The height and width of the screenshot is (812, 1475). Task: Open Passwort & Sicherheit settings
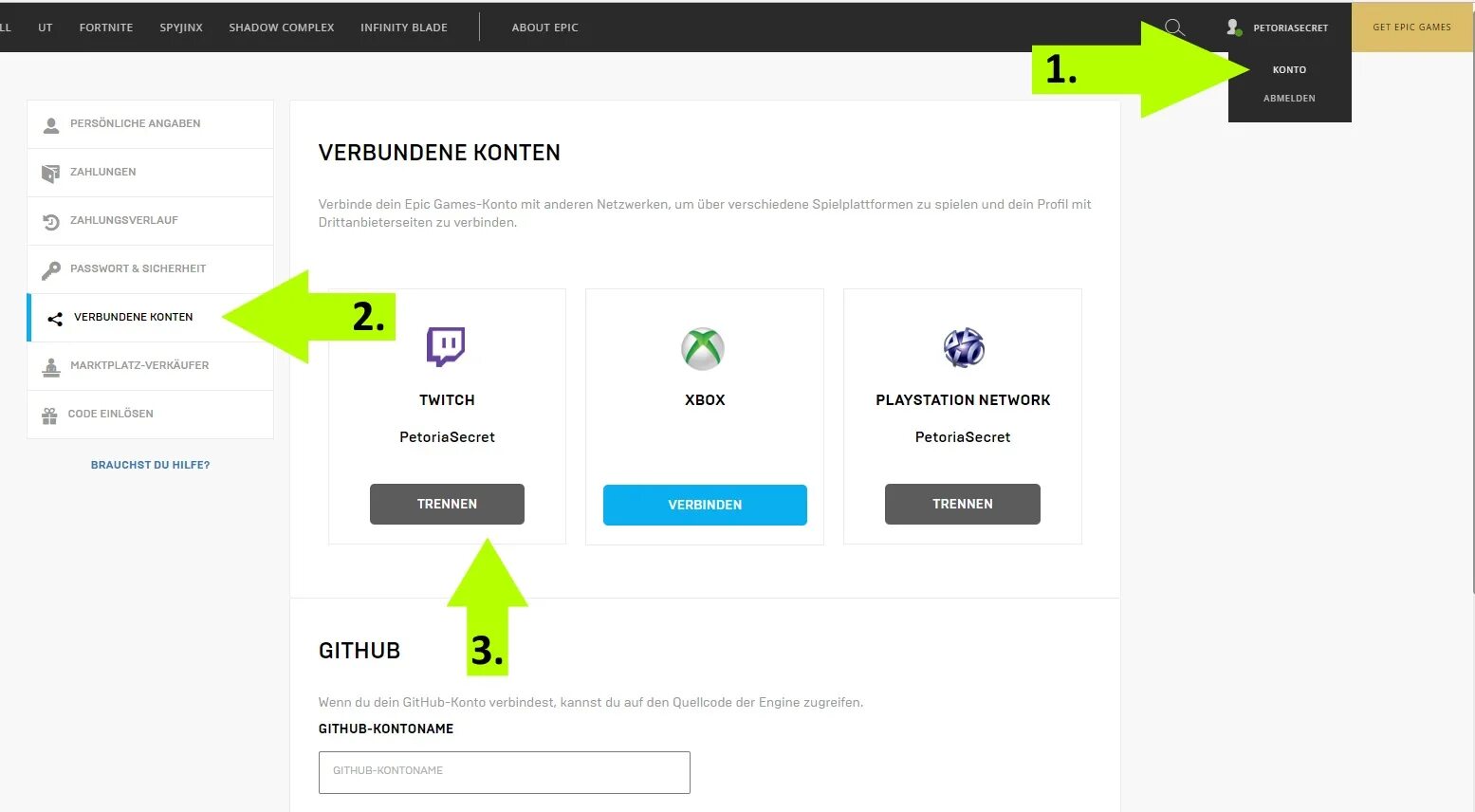[150, 269]
